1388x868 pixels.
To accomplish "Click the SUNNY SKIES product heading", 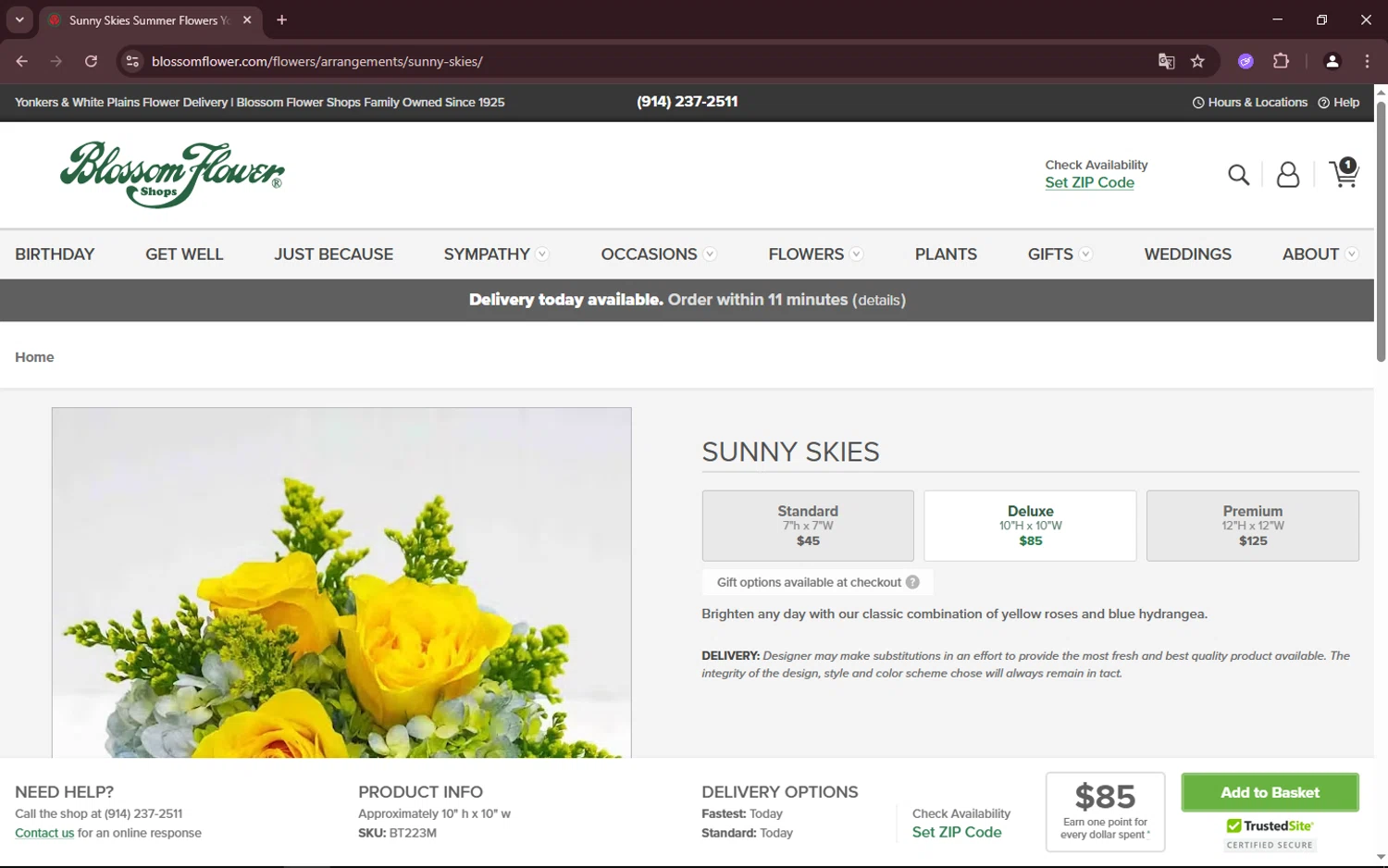I will 790,452.
